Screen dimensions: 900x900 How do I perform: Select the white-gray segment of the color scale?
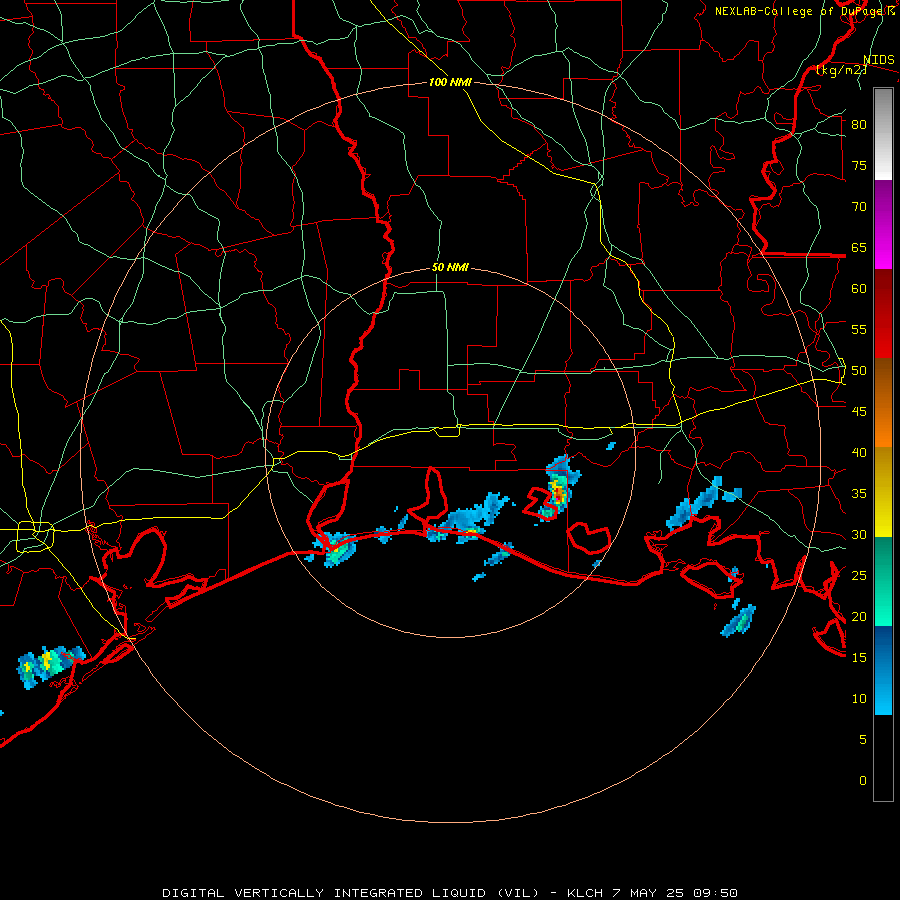[x=883, y=134]
